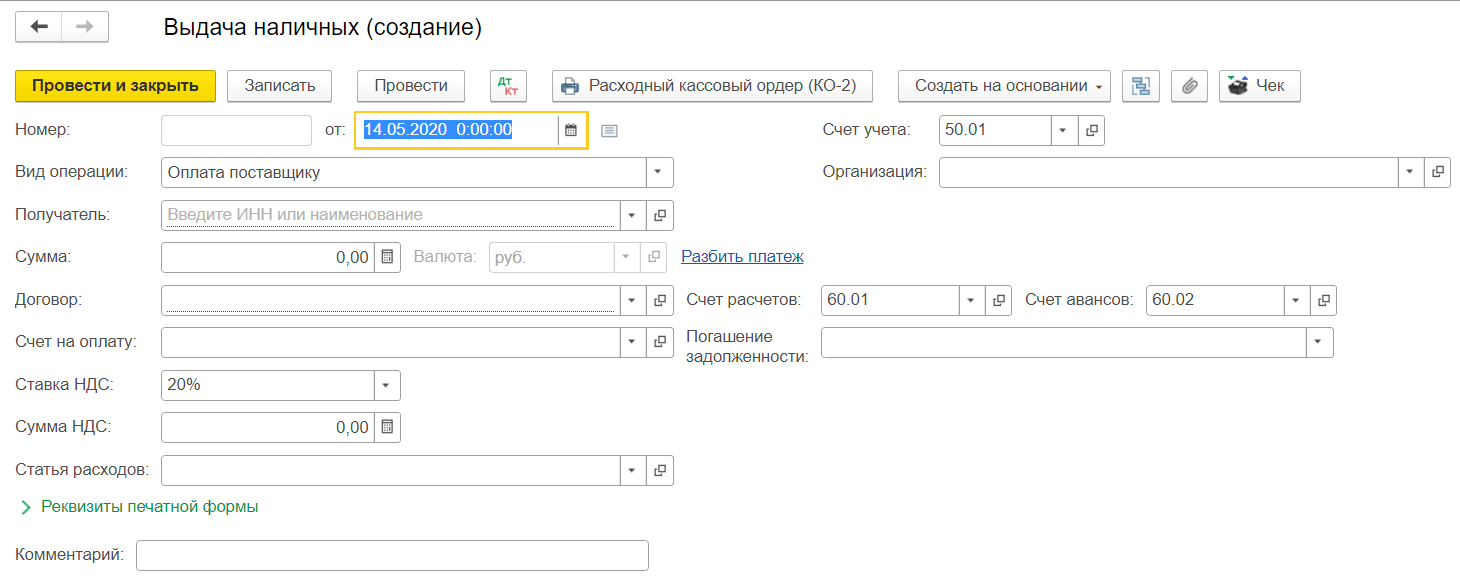Click Провести и закрыть button
Viewport: 1460px width, 587px height.
click(x=115, y=86)
